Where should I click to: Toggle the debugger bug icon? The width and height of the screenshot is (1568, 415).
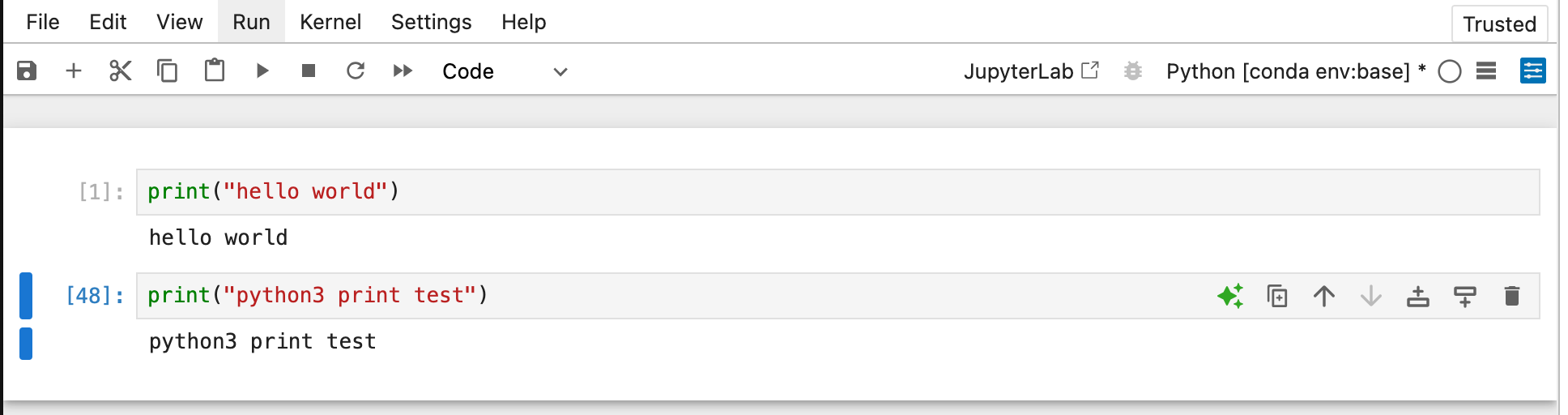click(x=1133, y=71)
